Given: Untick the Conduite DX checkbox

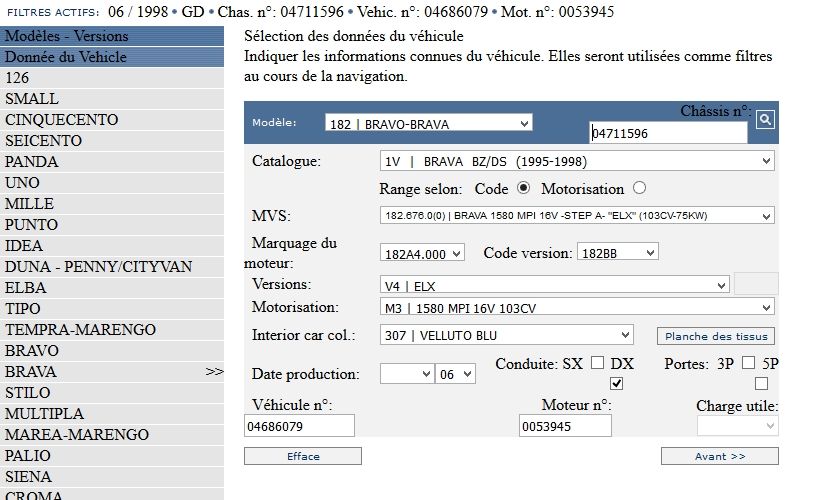Looking at the screenshot, I should (x=616, y=384).
